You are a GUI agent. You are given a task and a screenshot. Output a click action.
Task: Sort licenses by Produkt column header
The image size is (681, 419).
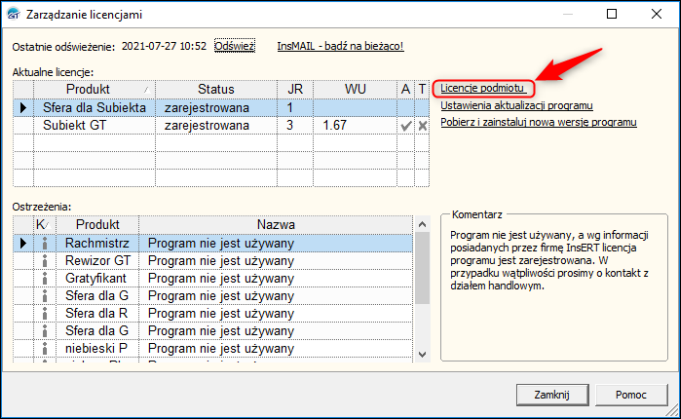click(x=94, y=89)
